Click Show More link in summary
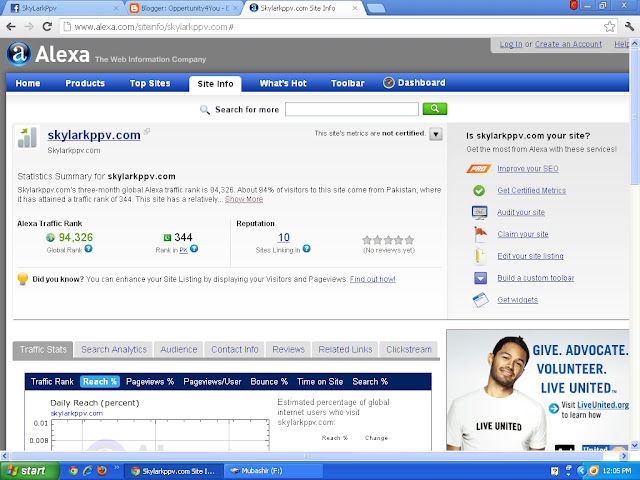Image resolution: width=640 pixels, height=480 pixels. click(244, 199)
